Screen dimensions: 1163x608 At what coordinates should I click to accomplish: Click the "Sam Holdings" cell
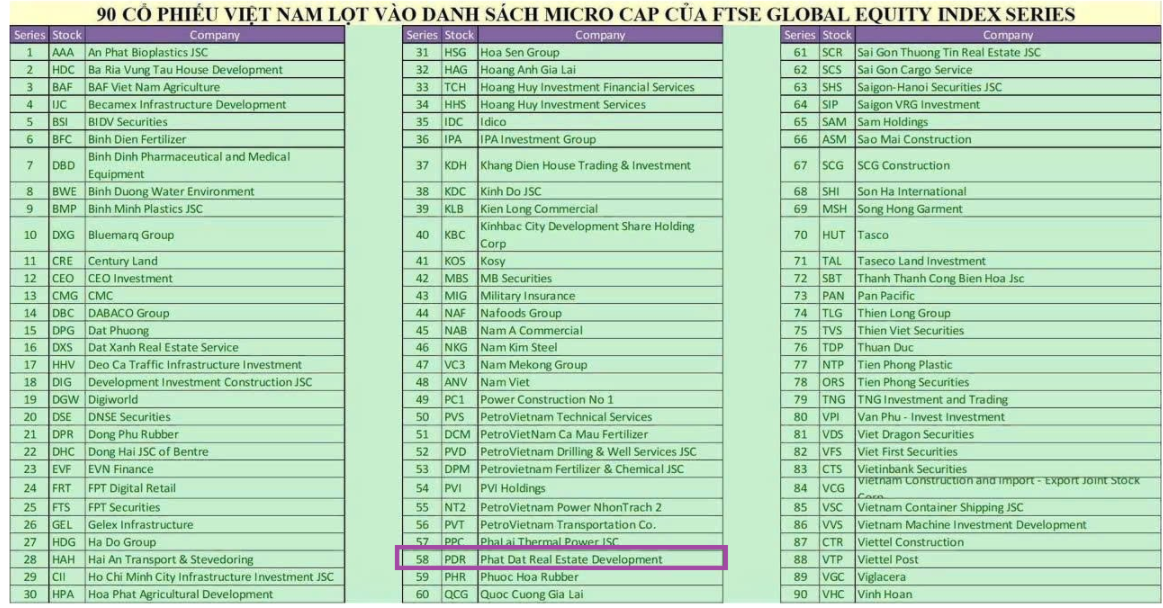tap(1007, 122)
